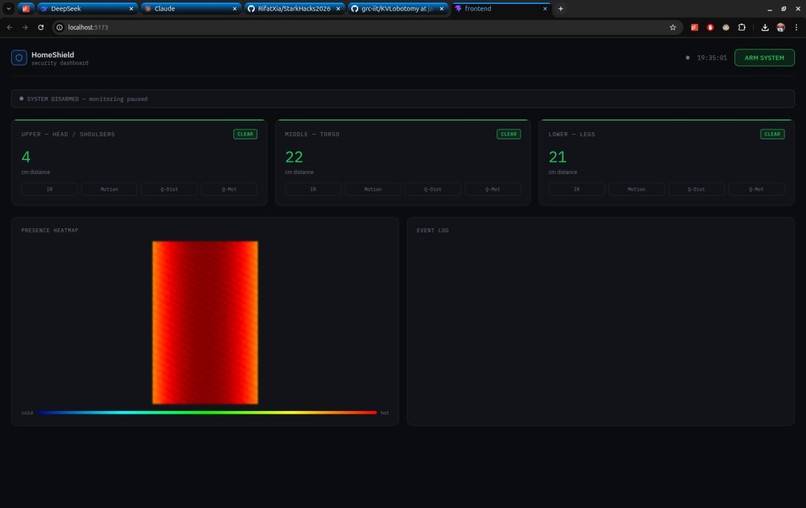
Task: Select the frontend tab
Action: click(x=501, y=8)
